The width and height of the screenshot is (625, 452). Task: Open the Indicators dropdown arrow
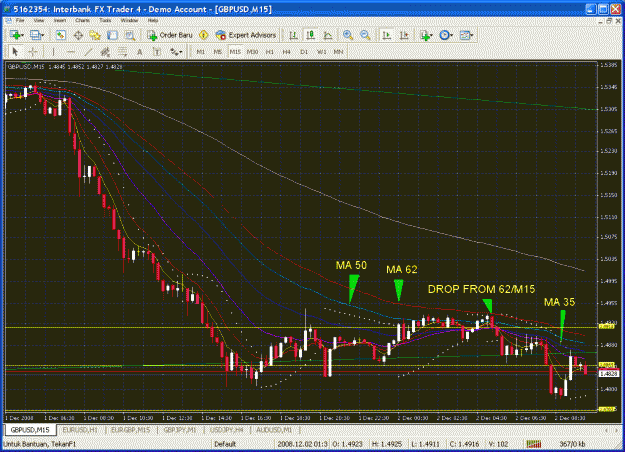pos(432,35)
